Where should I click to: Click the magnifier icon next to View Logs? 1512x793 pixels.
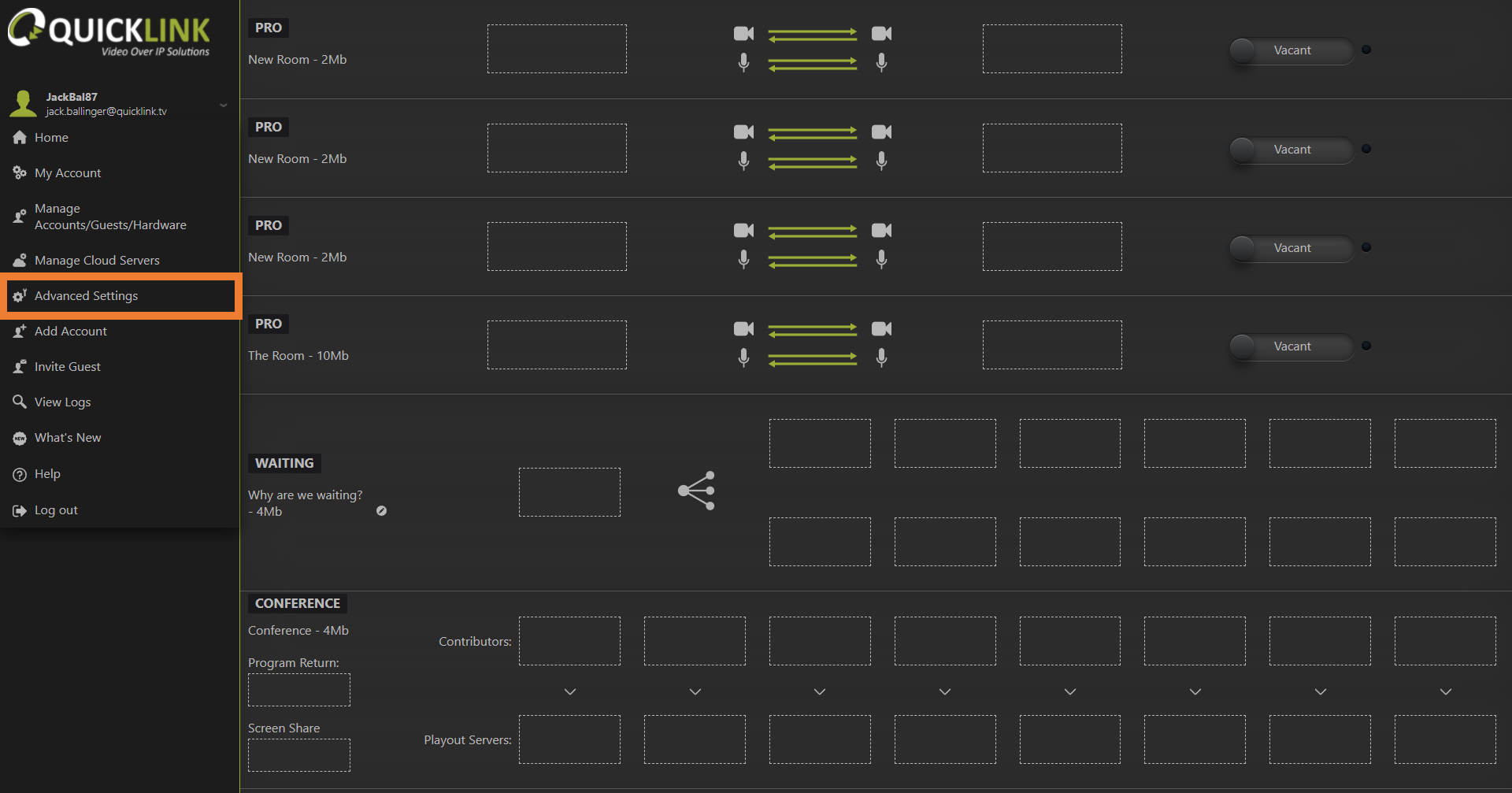coord(20,402)
